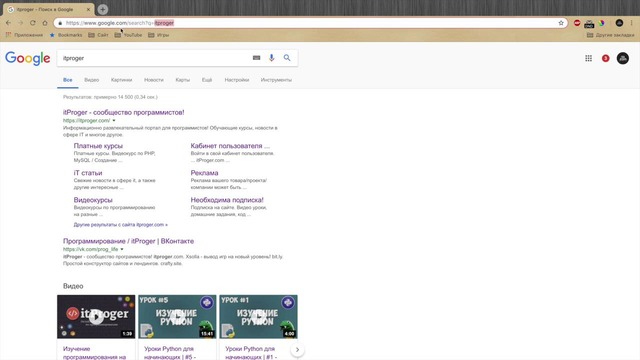Viewport: 640px width, 360px height.
Task: Switch to the Карты results tab
Action: [x=183, y=80]
